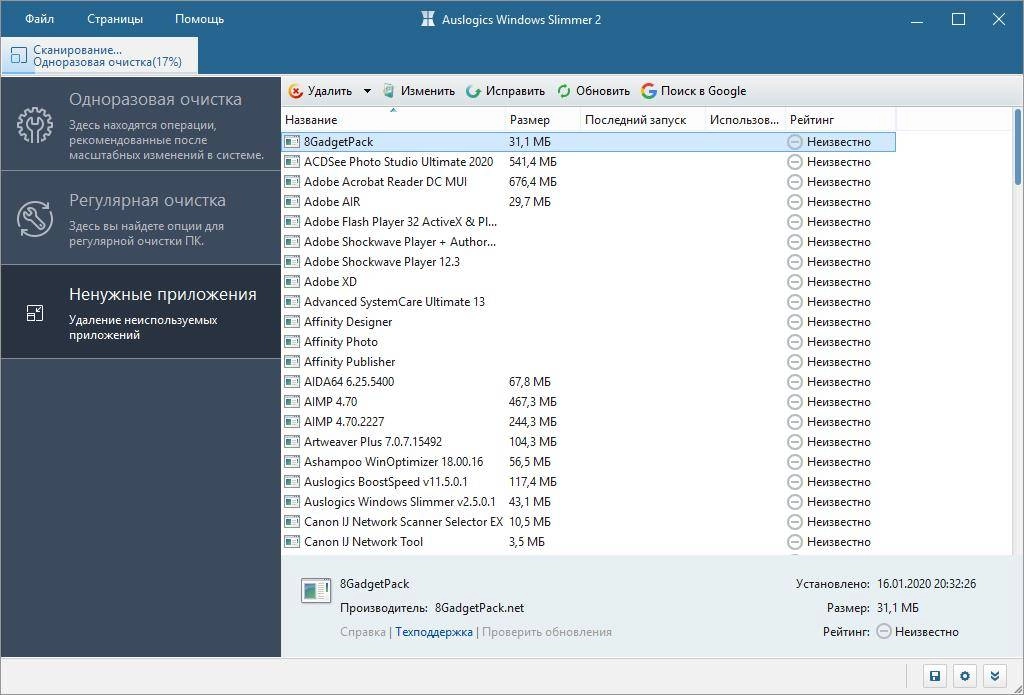1024x695 pixels.
Task: Click the Ненужные приложения sidebar icon
Action: tap(35, 313)
